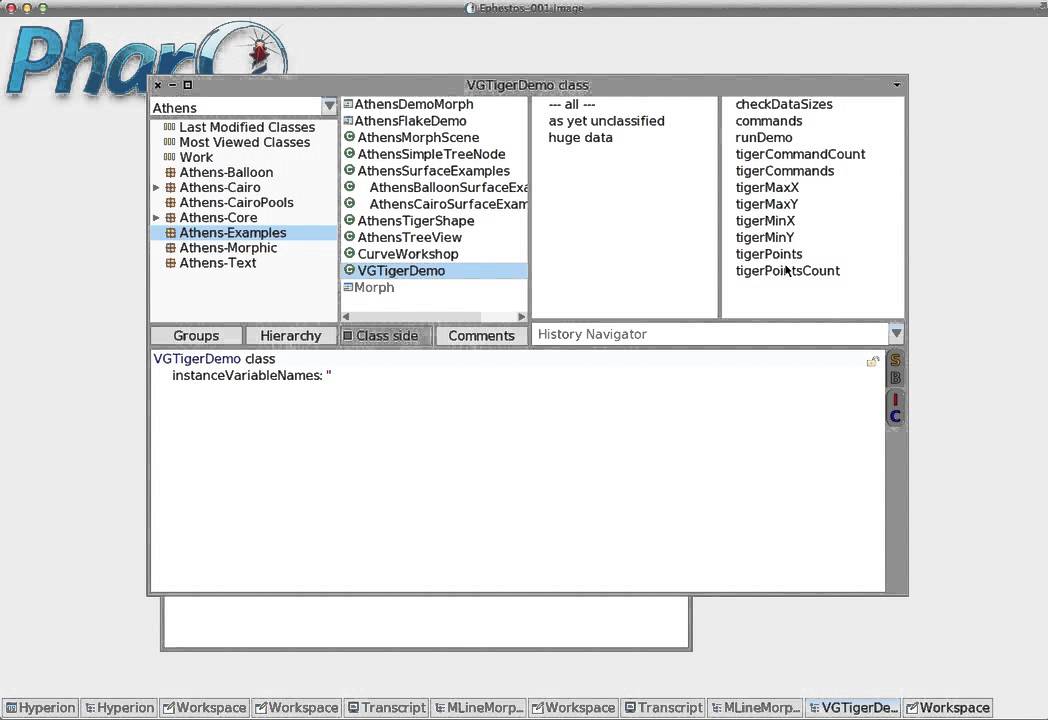The width and height of the screenshot is (1048, 720).
Task: Select the runDemo method
Action: [763, 138]
